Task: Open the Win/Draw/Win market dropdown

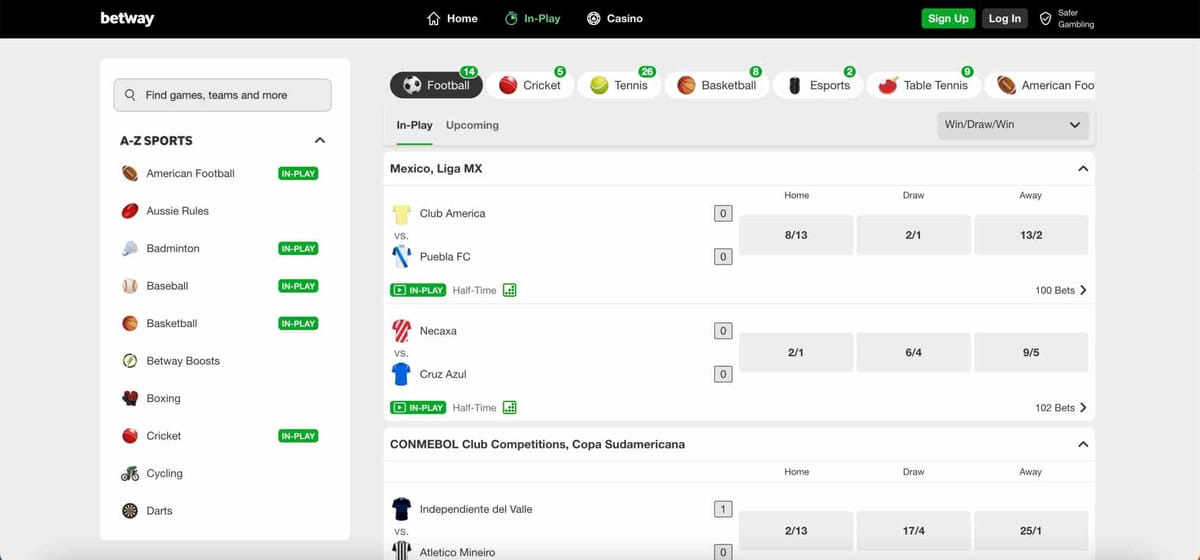Action: pyautogui.click(x=1012, y=125)
